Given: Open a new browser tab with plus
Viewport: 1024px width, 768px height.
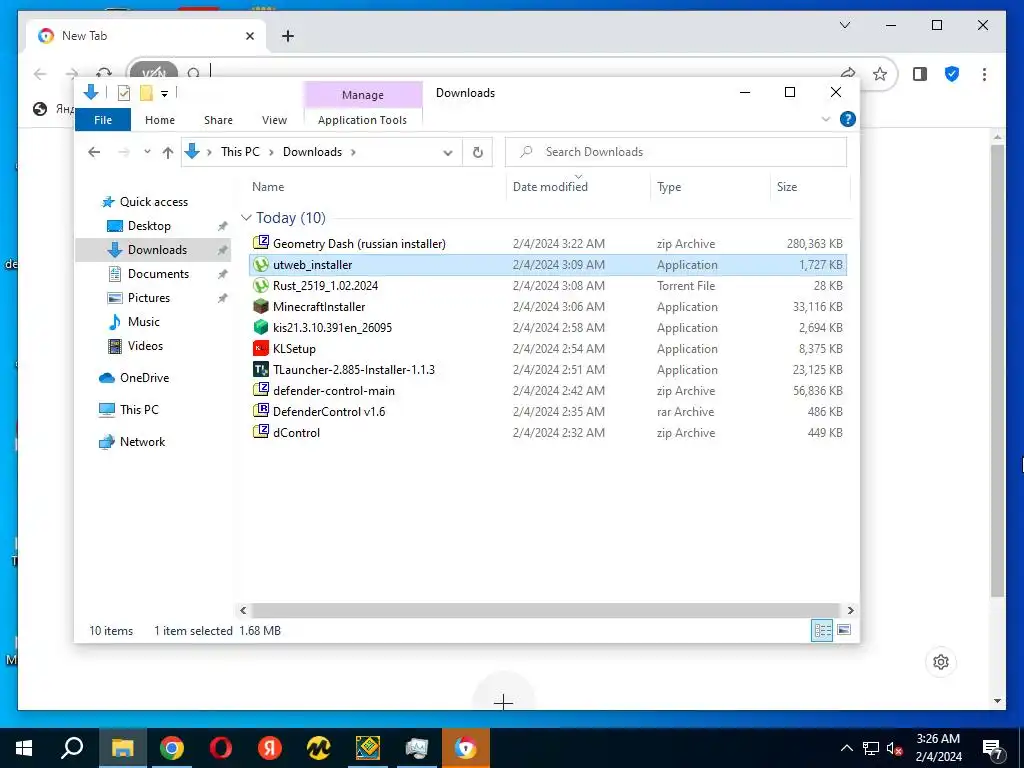Looking at the screenshot, I should point(288,36).
